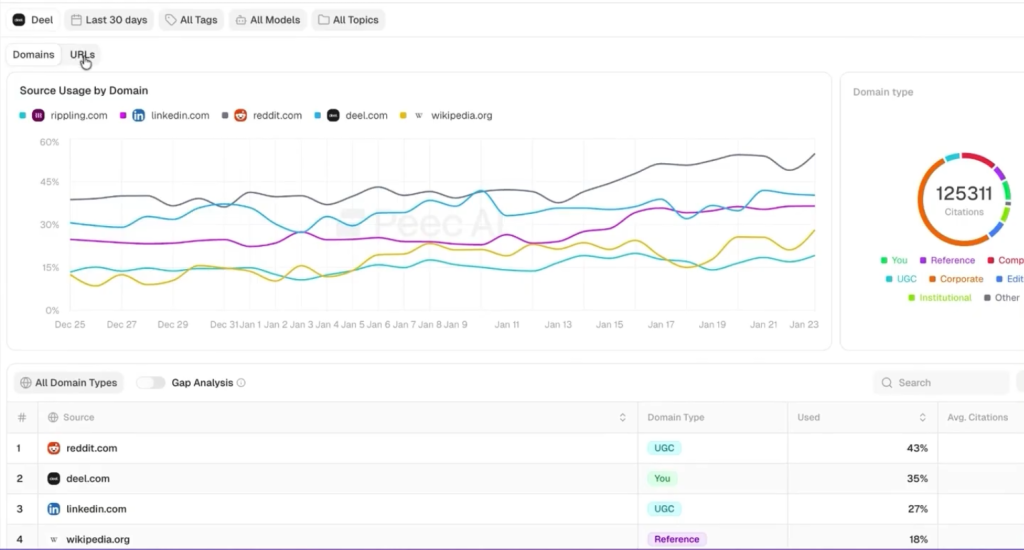1024x550 pixels.
Task: Click the 125311 Citations donut chart
Action: 964,199
